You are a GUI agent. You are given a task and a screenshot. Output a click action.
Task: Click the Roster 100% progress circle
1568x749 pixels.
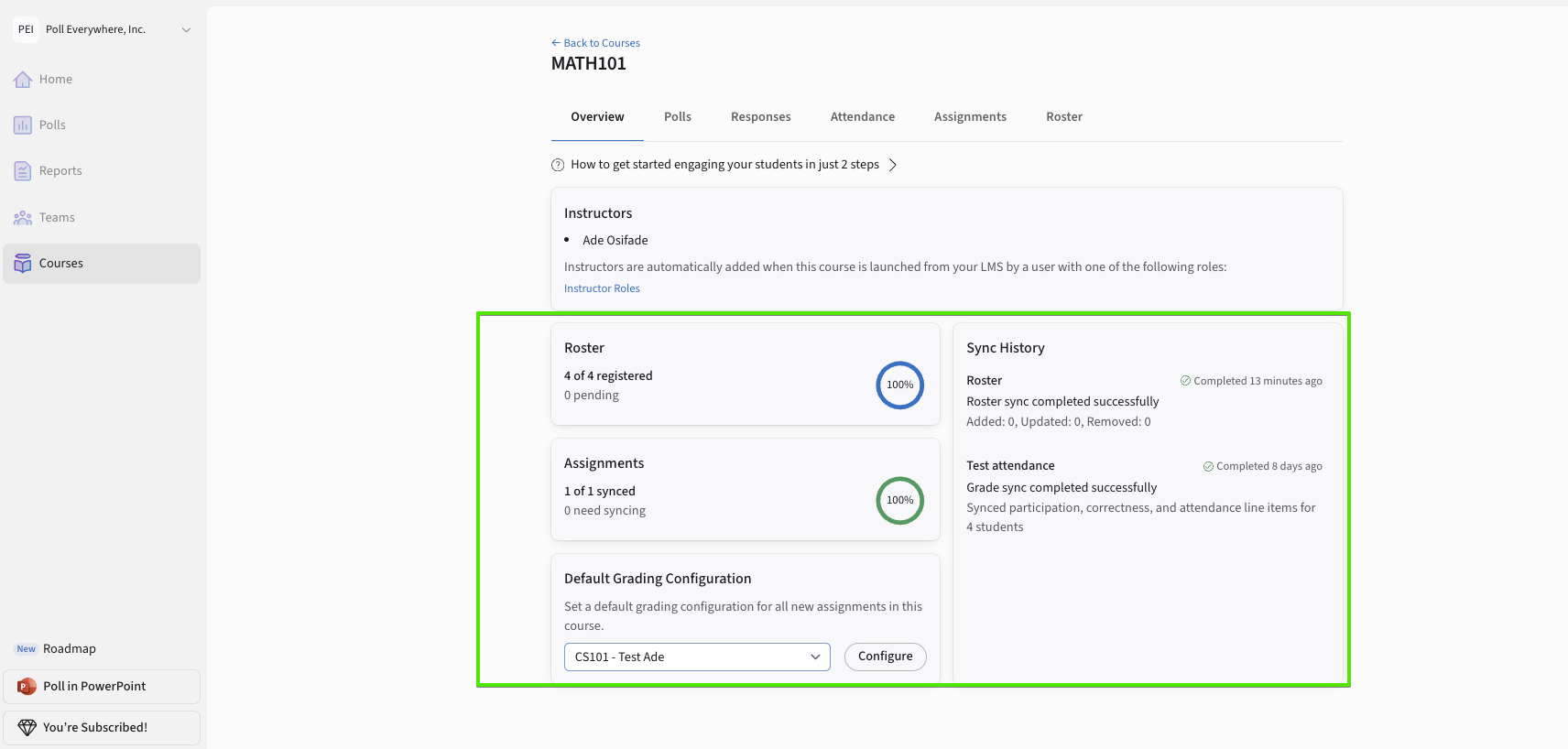tap(900, 385)
